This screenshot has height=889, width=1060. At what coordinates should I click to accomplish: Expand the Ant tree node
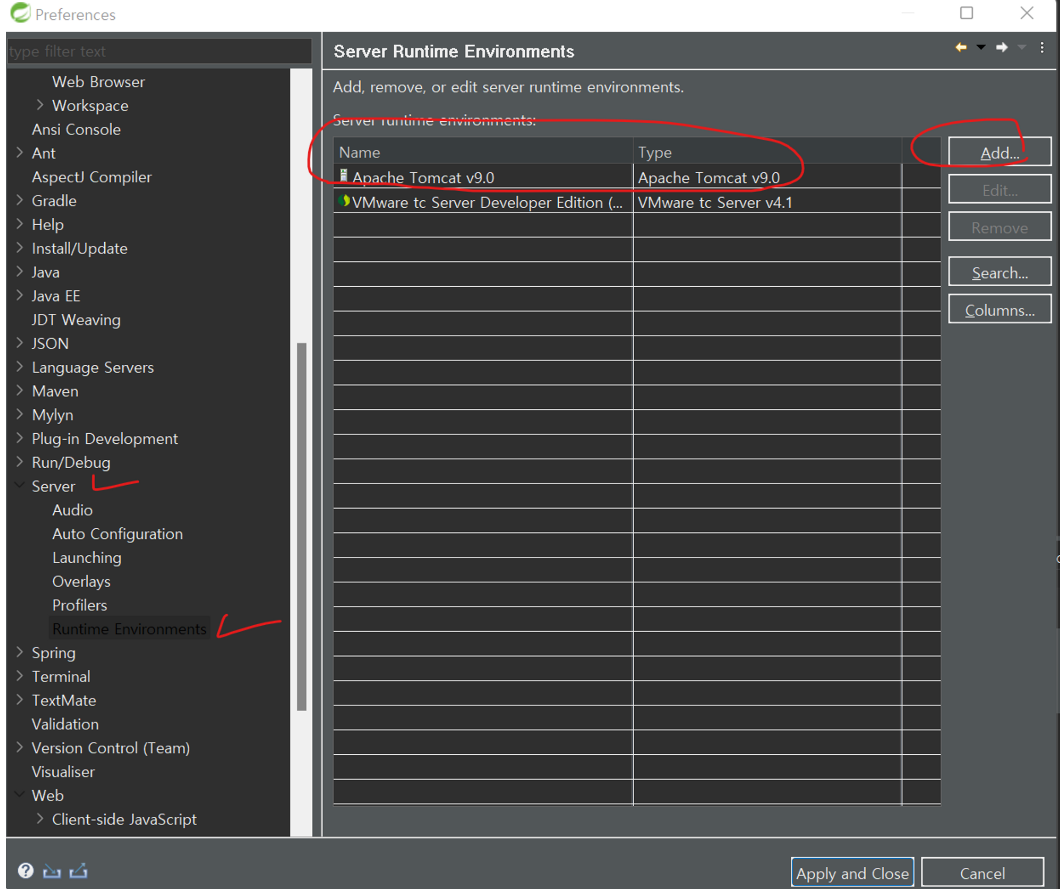pyautogui.click(x=20, y=153)
